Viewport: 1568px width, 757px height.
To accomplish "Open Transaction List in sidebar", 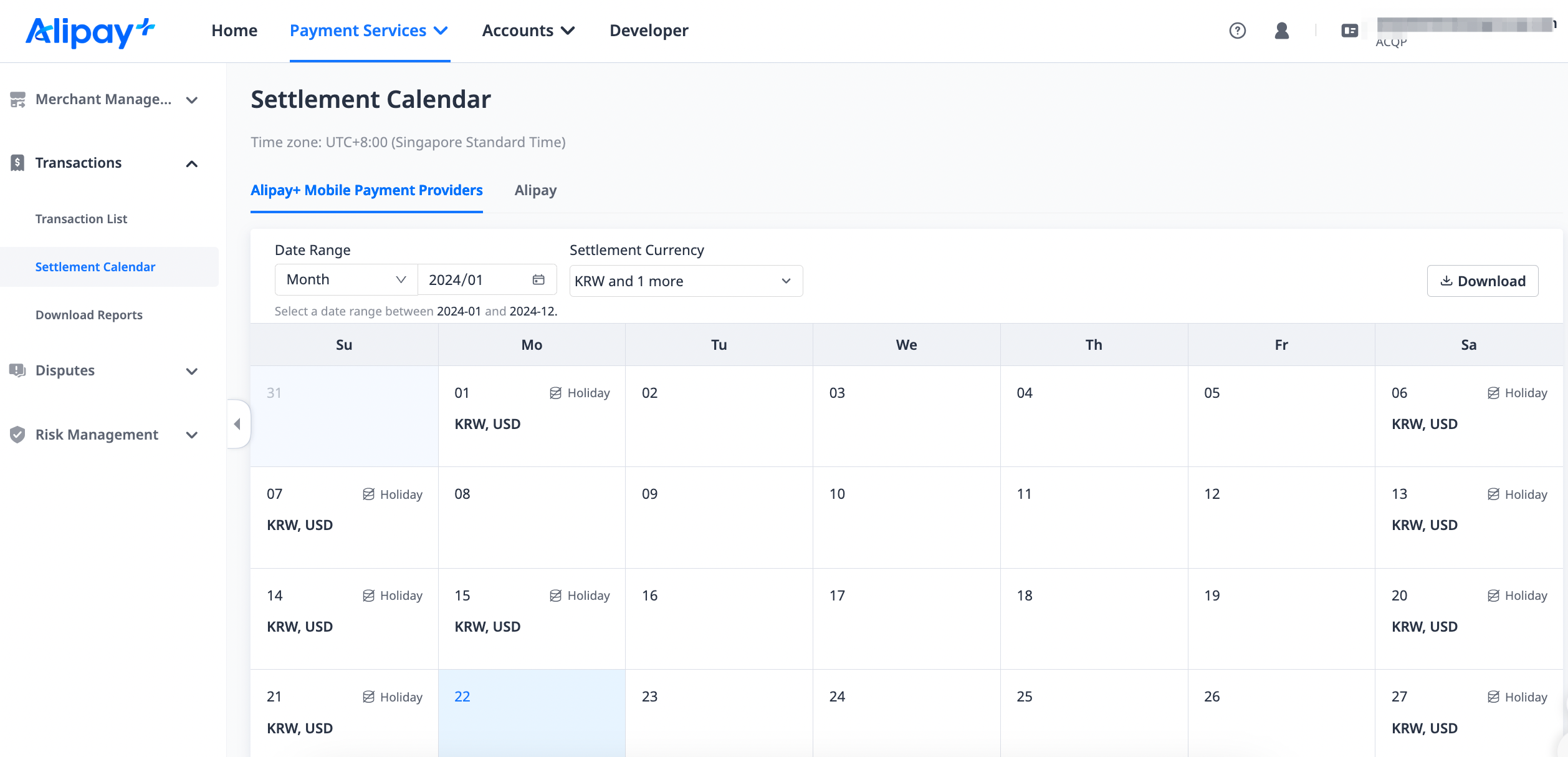I will (81, 219).
